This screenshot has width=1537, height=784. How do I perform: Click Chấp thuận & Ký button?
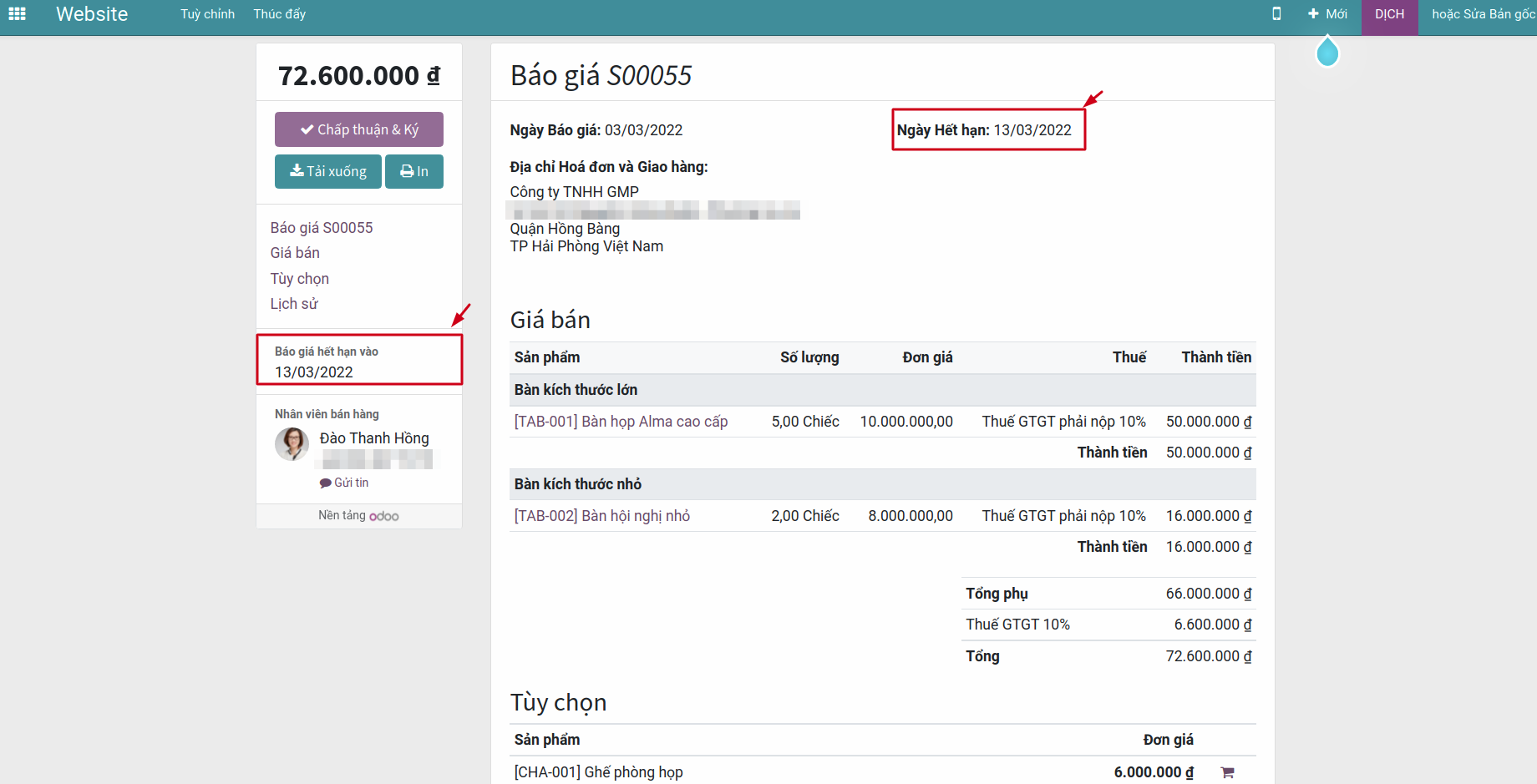359,129
